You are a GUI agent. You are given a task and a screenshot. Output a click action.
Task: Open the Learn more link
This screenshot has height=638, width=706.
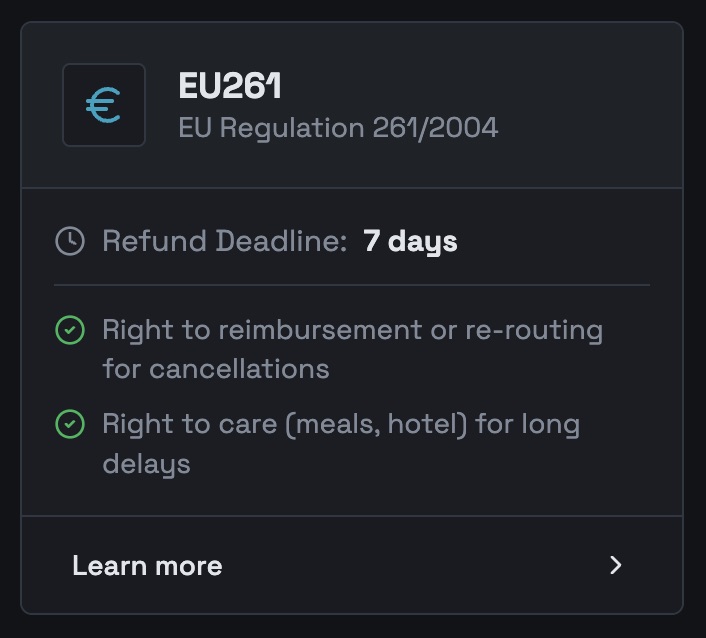coord(147,565)
